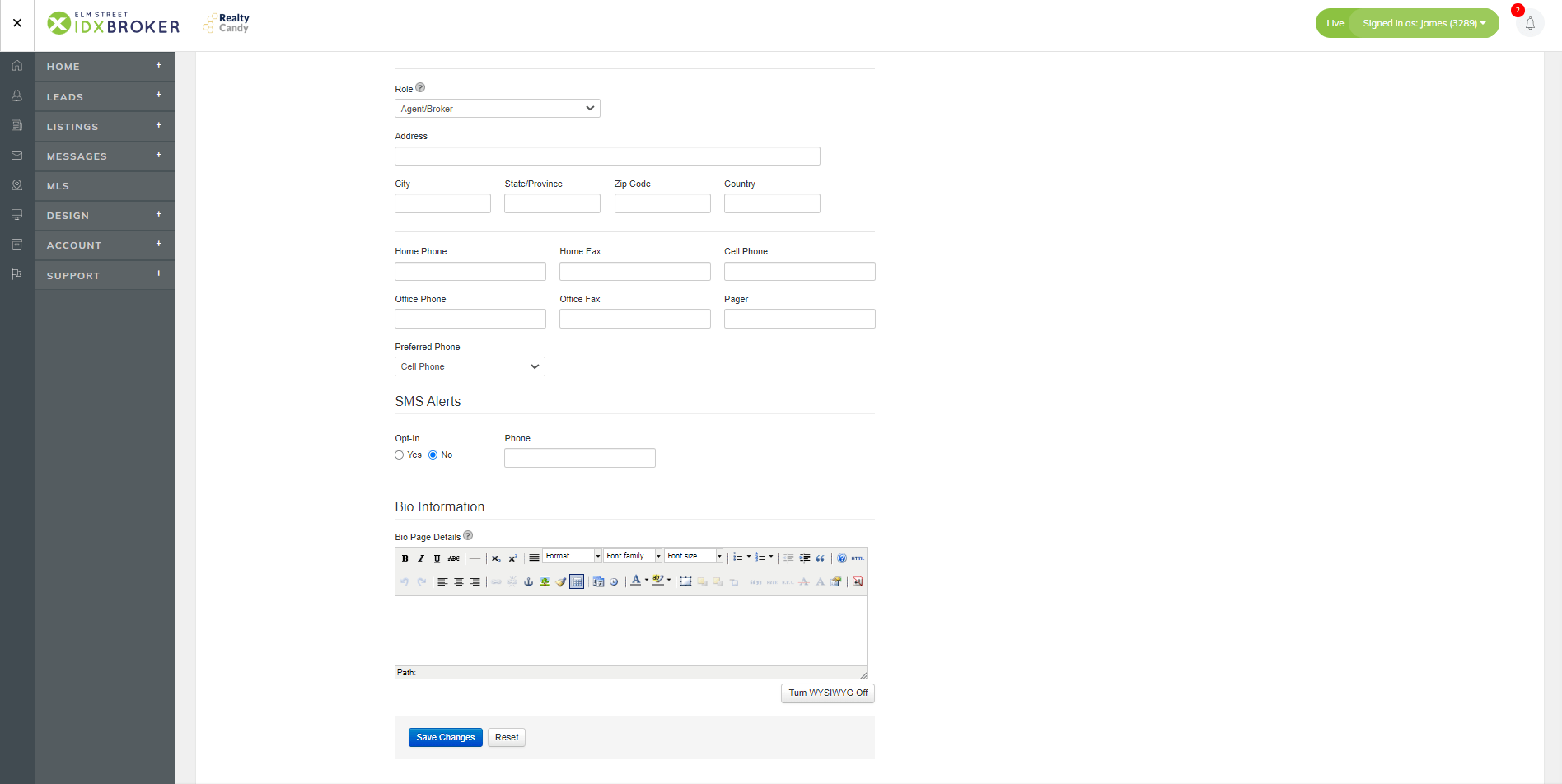Click the superscript icon
Image resolution: width=1562 pixels, height=784 pixels.
click(x=512, y=558)
